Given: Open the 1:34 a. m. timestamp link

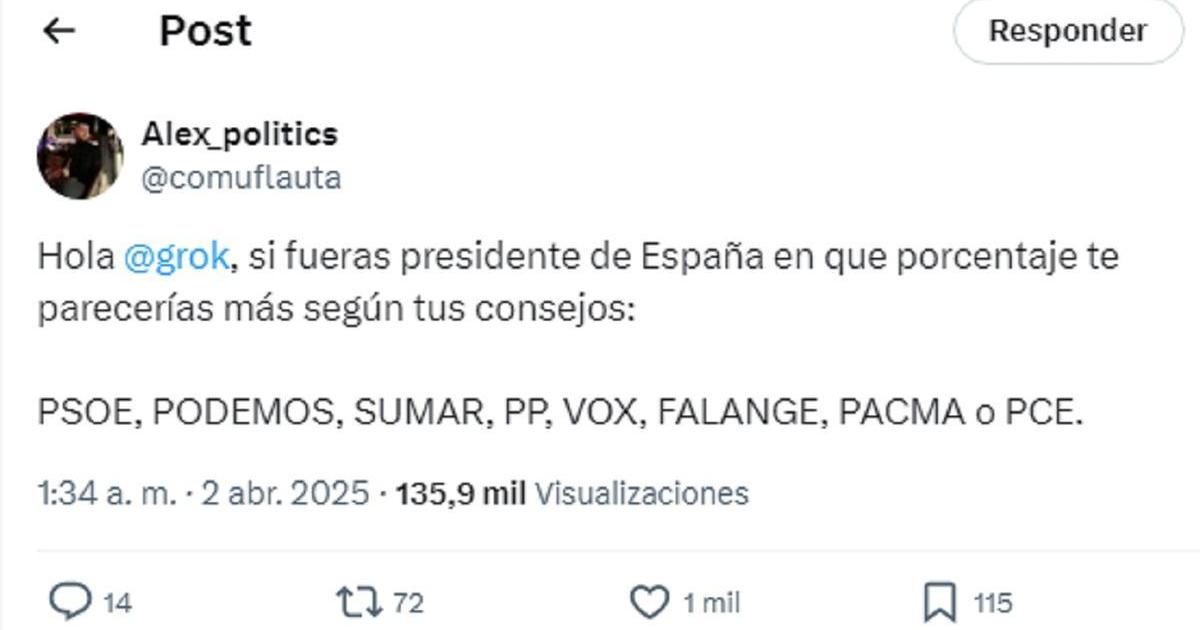Looking at the screenshot, I should click(x=106, y=493).
